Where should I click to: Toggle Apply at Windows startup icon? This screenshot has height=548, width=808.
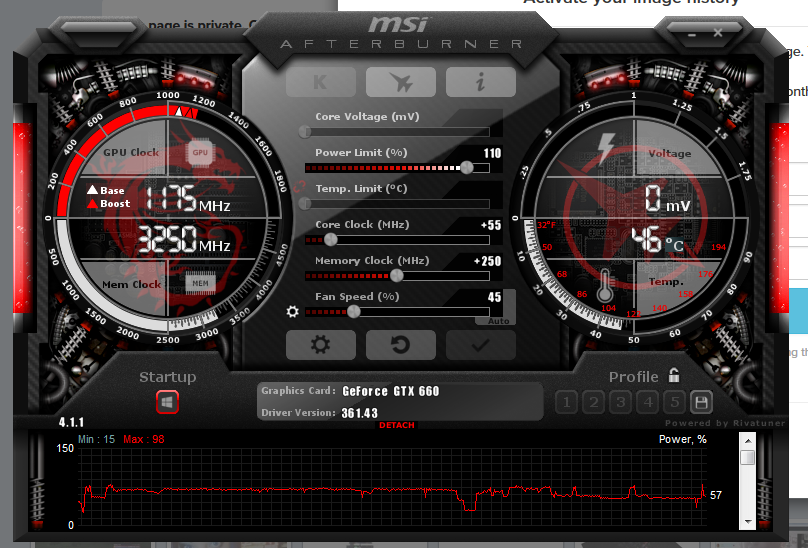(x=167, y=402)
